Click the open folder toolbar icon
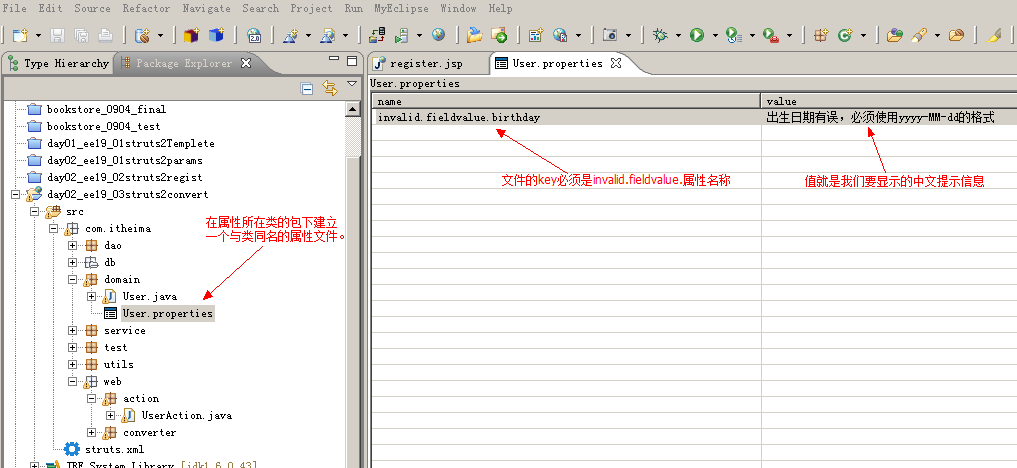This screenshot has height=468, width=1017. click(x=475, y=35)
